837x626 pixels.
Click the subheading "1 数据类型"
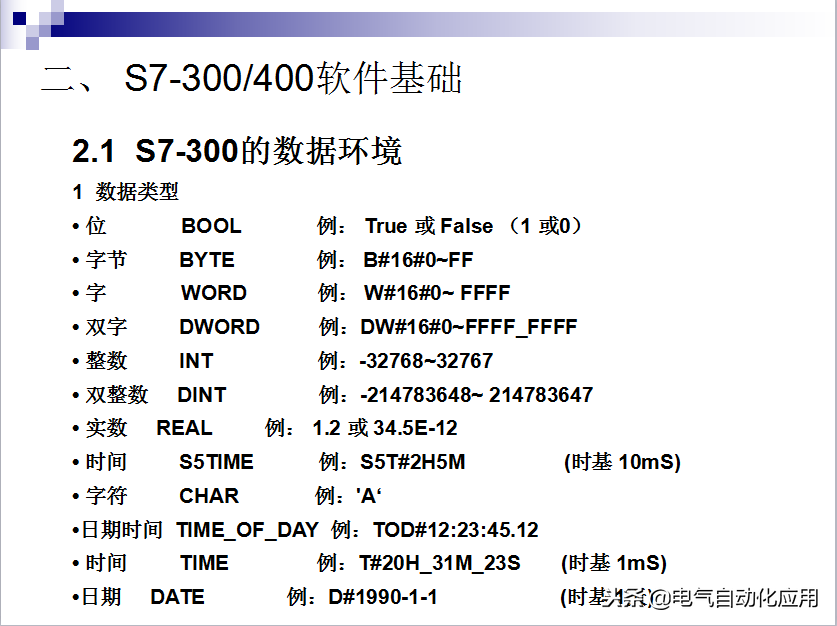click(125, 192)
